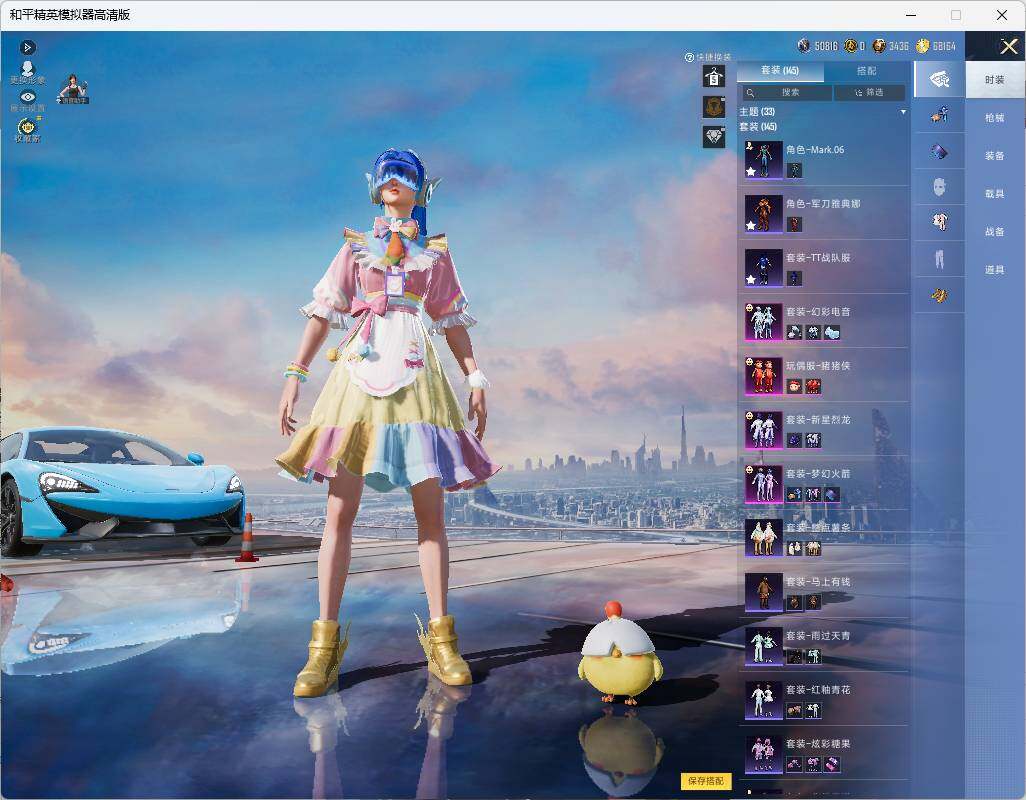The image size is (1026, 800).
Task: Open the 载具 side menu
Action: tap(995, 194)
